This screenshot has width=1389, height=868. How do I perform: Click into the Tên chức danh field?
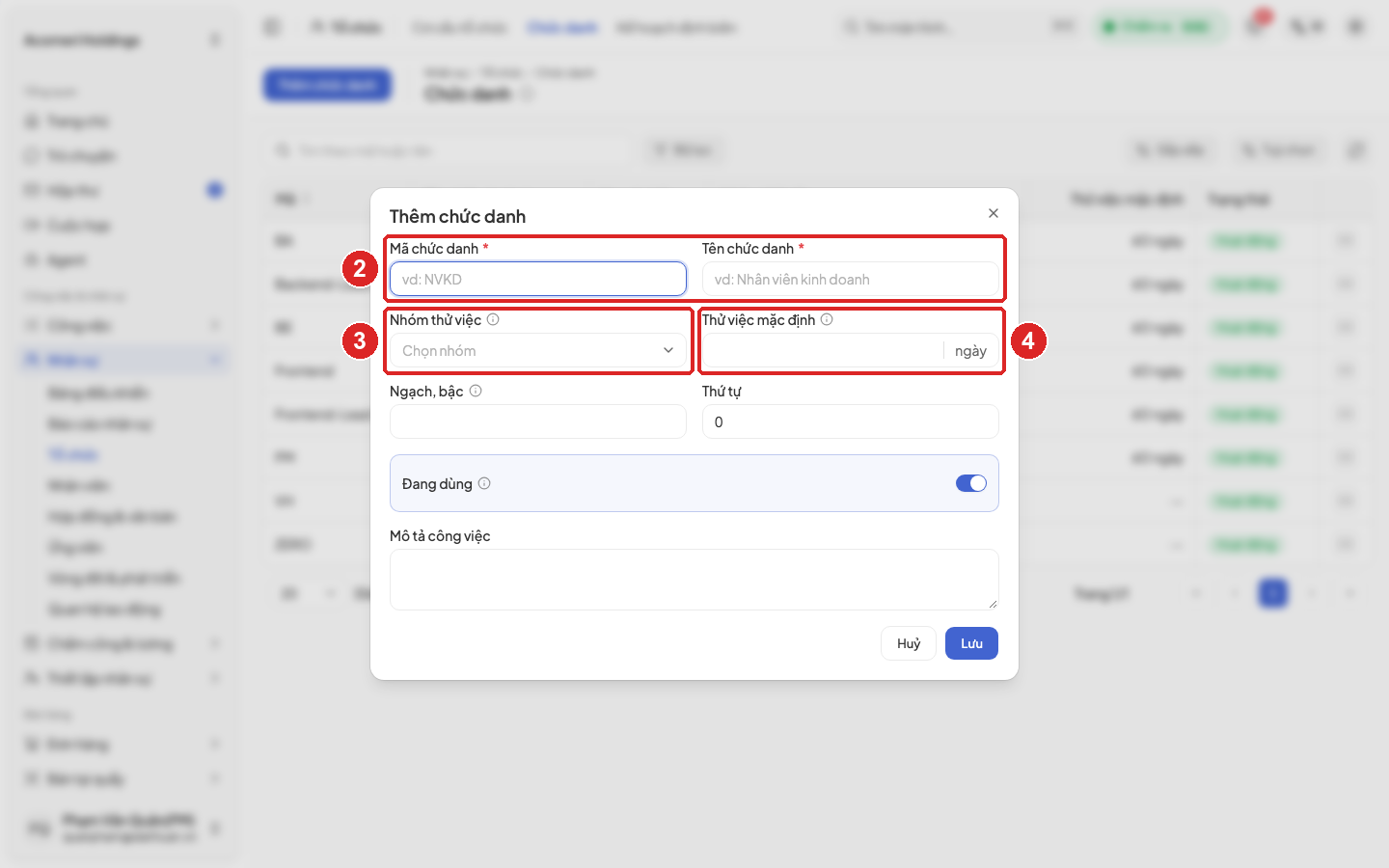tap(851, 279)
